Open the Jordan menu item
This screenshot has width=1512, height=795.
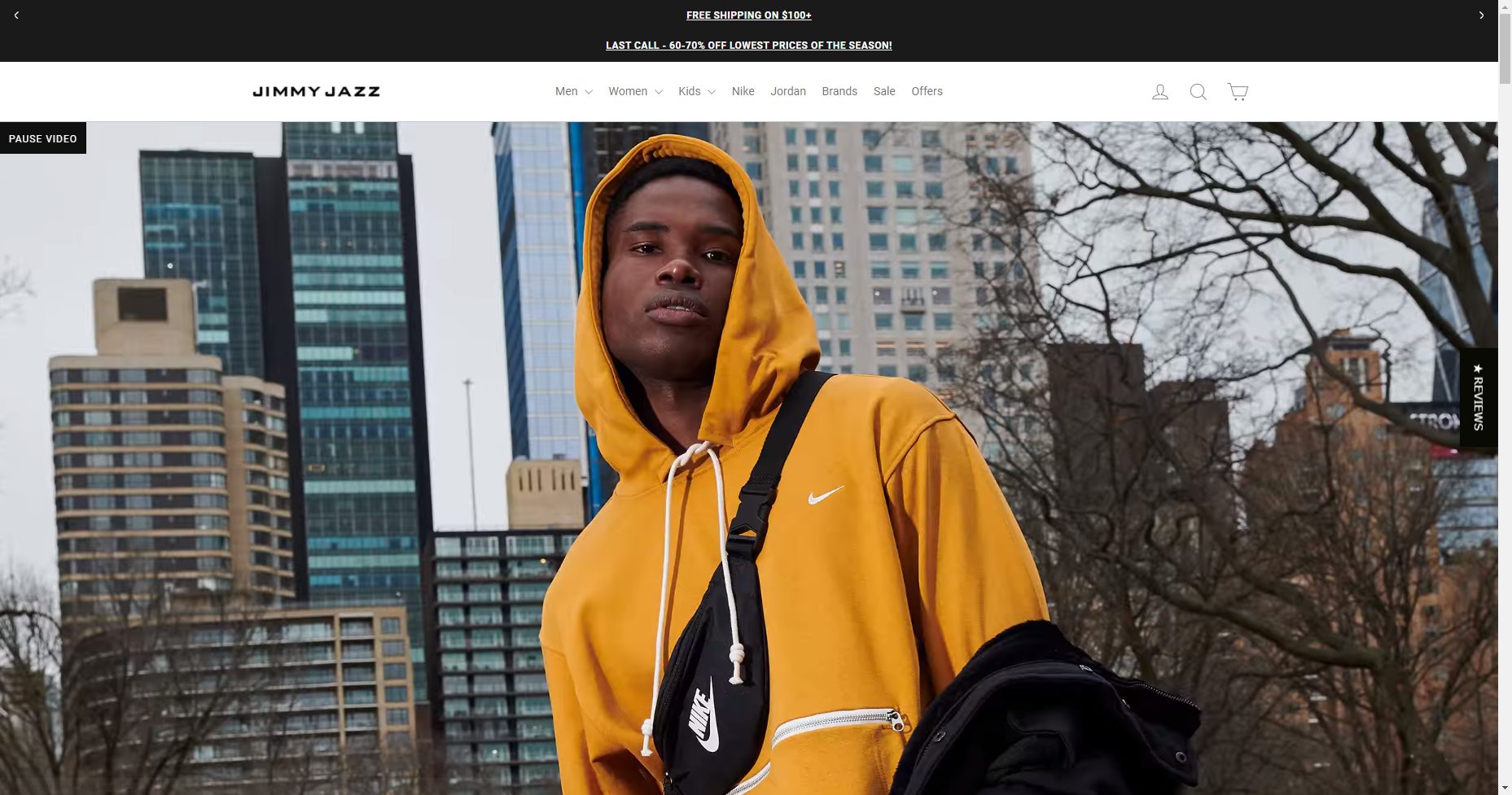pos(788,91)
